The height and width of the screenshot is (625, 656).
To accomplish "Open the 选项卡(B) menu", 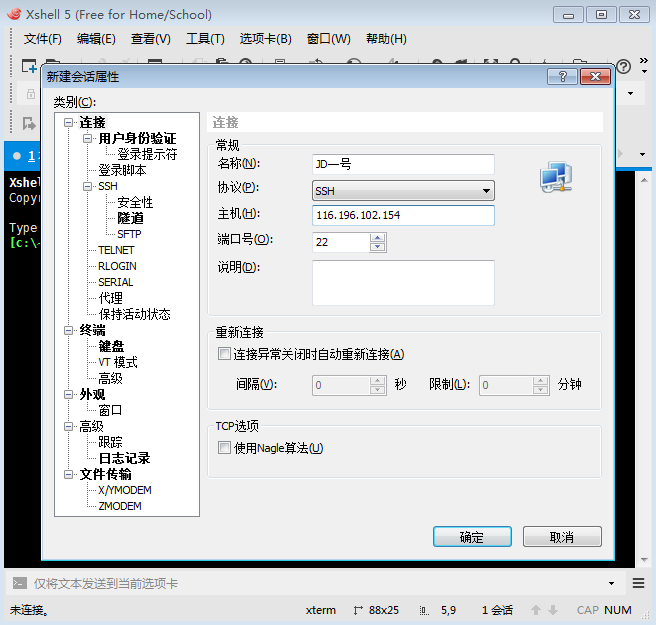I will click(x=266, y=39).
